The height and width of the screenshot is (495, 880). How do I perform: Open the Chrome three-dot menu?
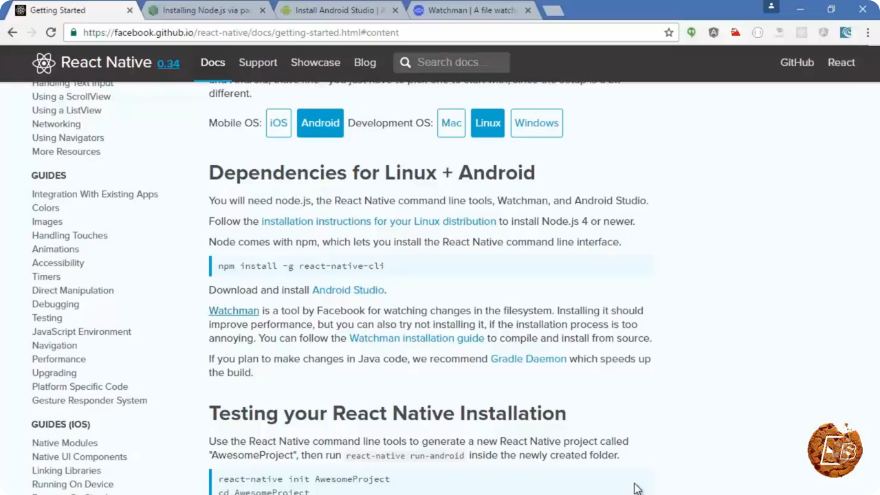(x=868, y=33)
